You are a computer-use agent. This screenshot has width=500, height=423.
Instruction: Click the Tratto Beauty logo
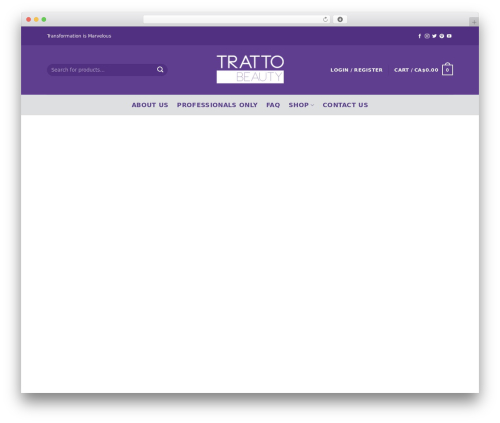point(250,69)
